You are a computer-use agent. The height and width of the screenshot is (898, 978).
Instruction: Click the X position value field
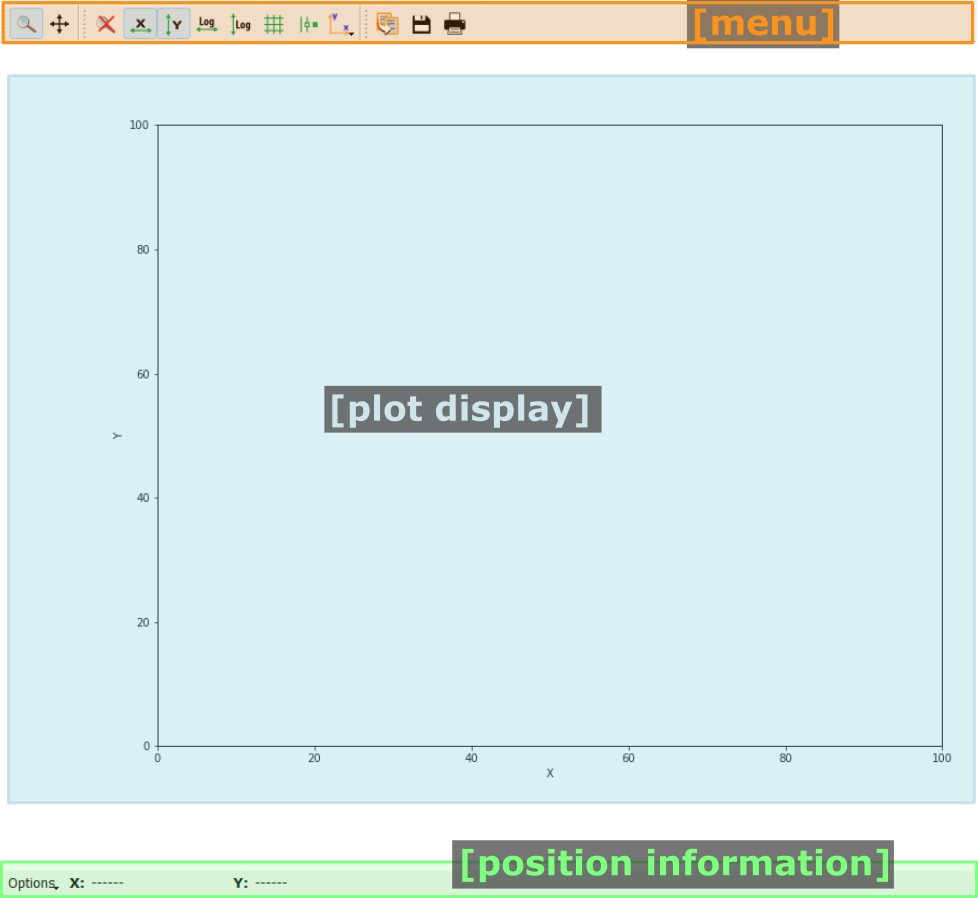(108, 883)
